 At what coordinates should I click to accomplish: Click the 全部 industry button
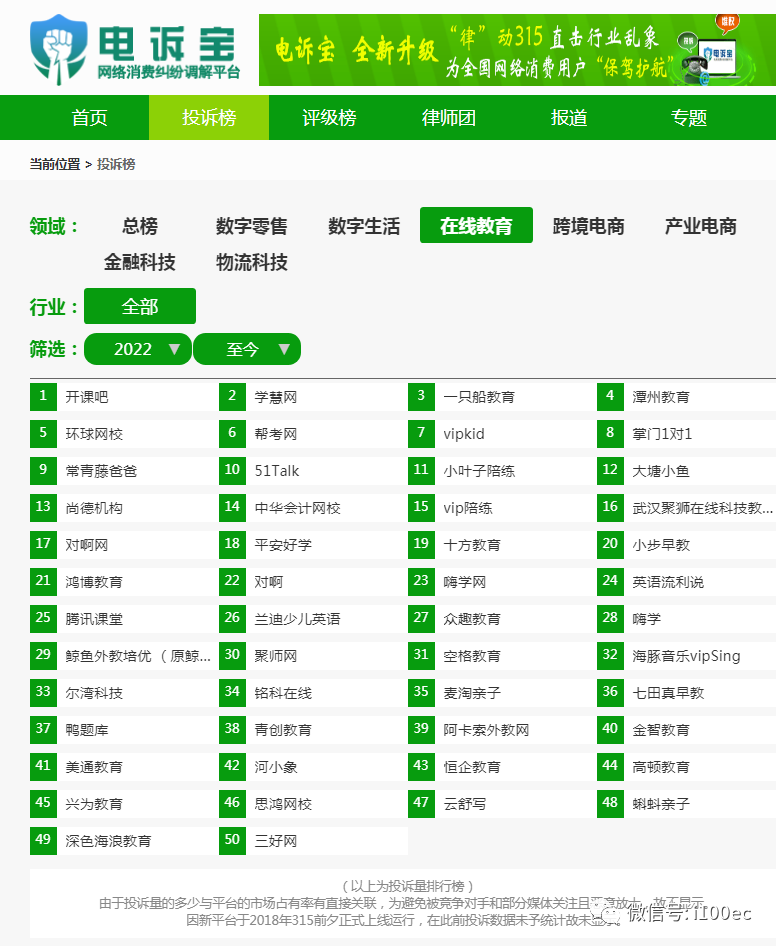pyautogui.click(x=140, y=306)
